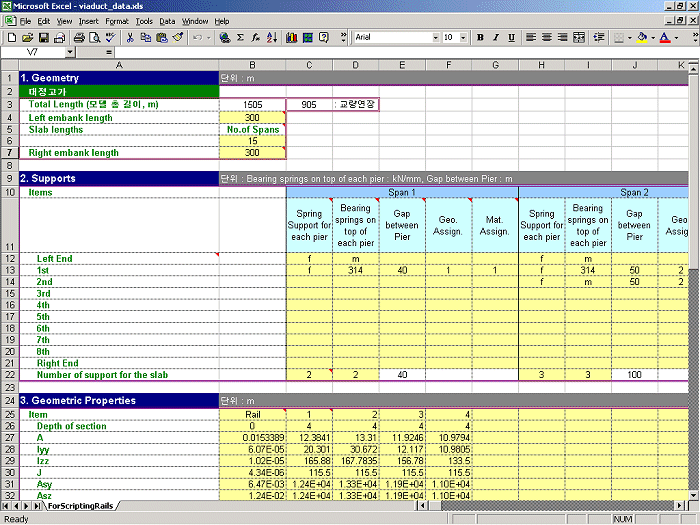Open the Format menu
Screen dimensions: 700x525
coord(116,21)
